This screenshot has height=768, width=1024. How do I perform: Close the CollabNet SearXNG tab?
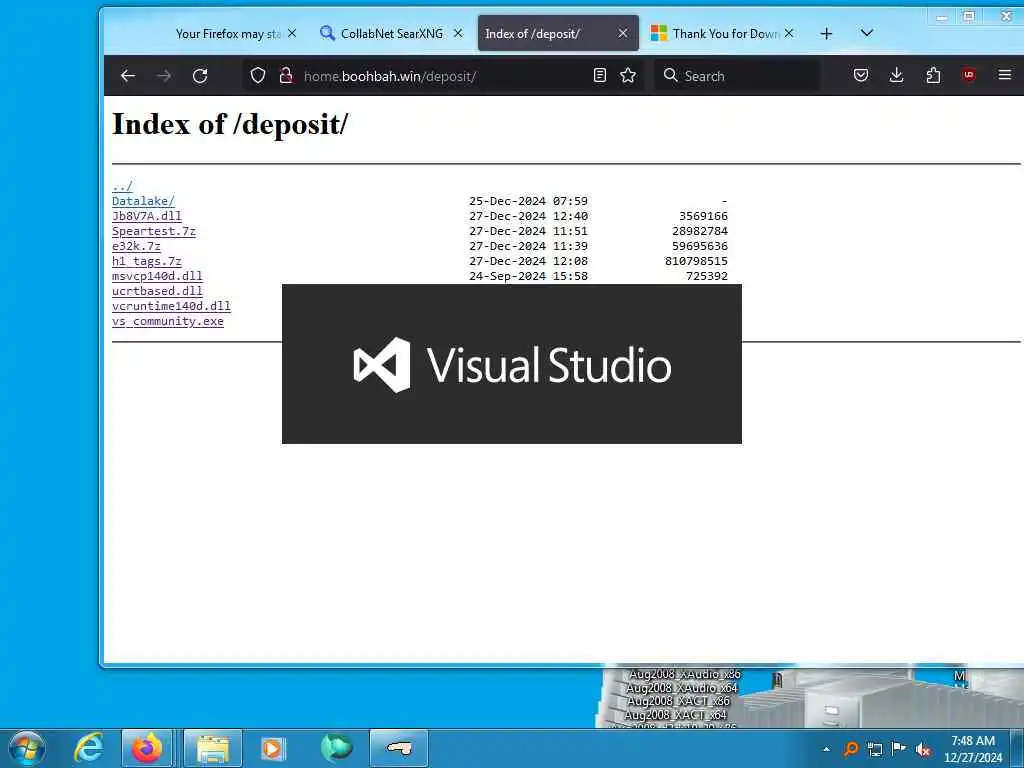pyautogui.click(x=458, y=33)
